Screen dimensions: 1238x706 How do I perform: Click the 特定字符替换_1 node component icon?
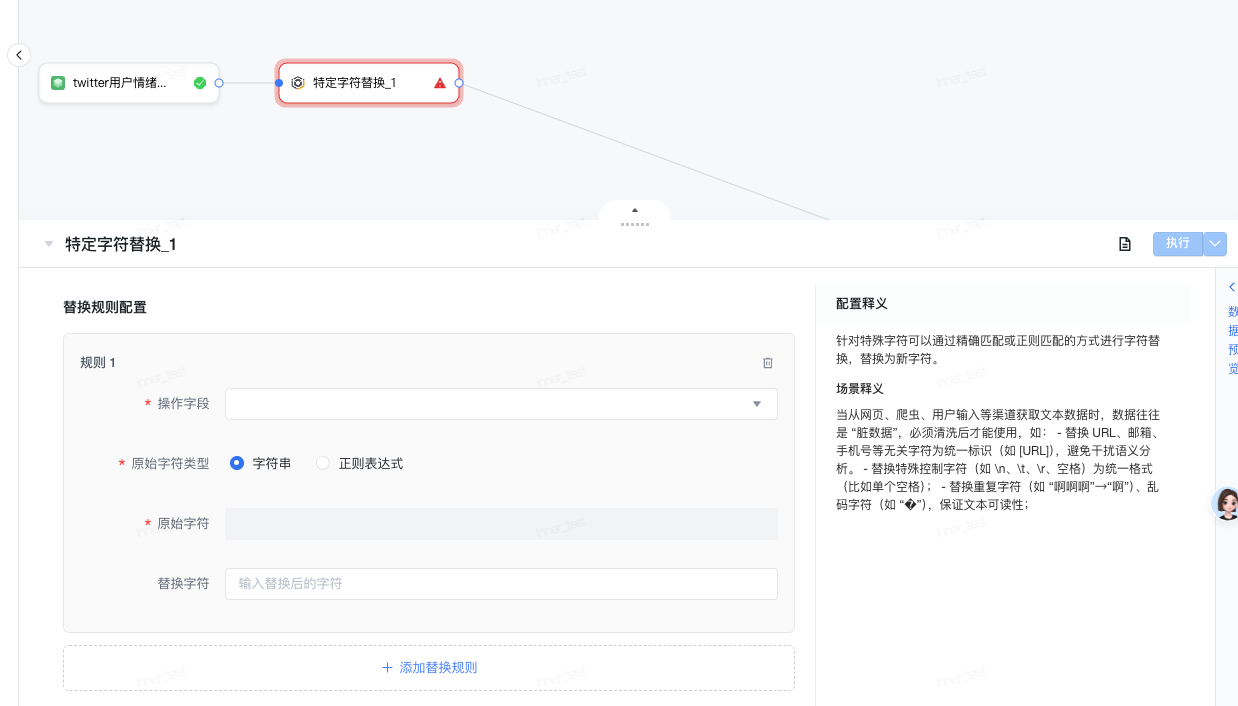coord(297,83)
